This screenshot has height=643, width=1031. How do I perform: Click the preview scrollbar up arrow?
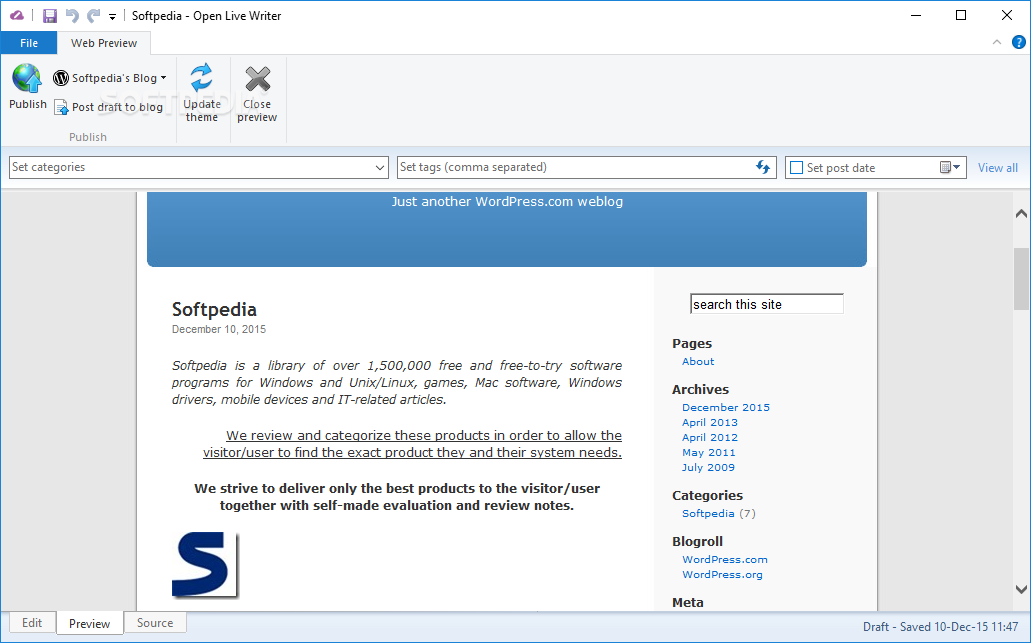[1021, 214]
